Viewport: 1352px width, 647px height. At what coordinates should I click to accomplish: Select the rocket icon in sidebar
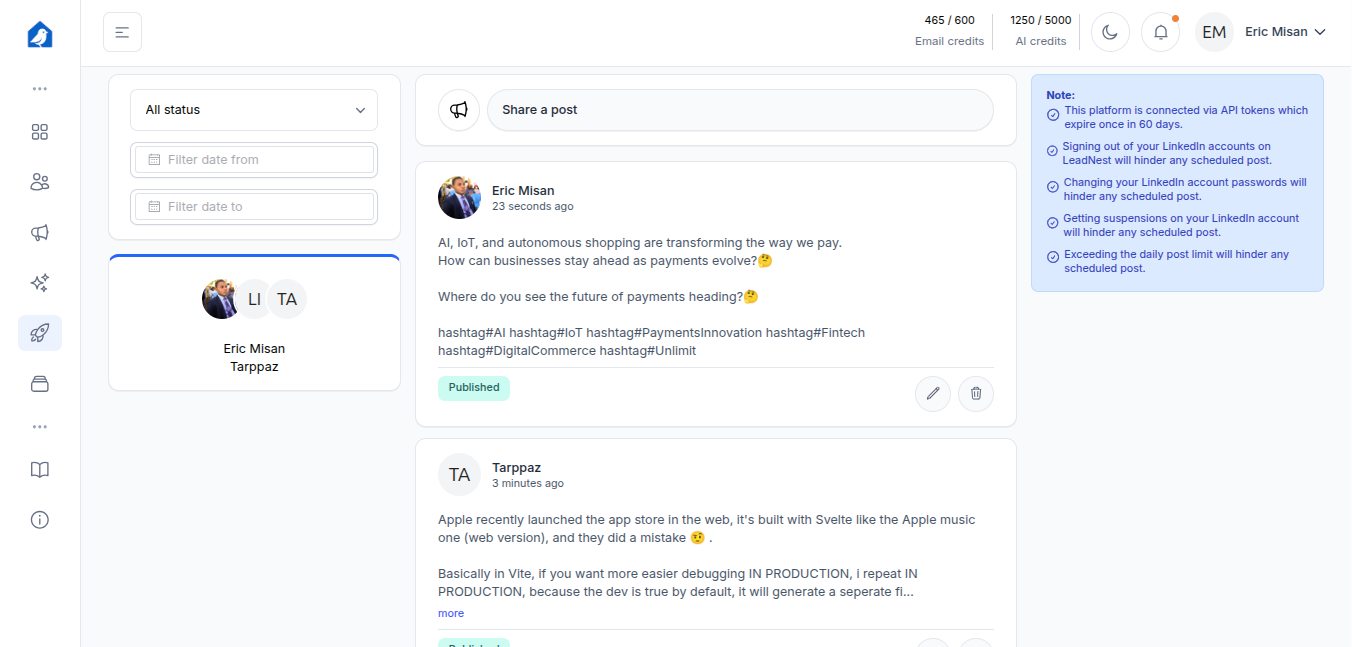[40, 333]
